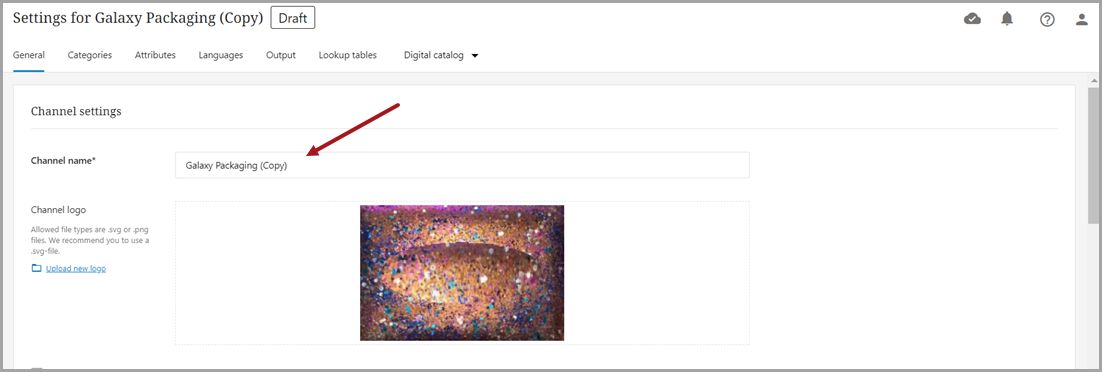Open the notifications bell
This screenshot has height=372, width=1102.
coord(1007,19)
